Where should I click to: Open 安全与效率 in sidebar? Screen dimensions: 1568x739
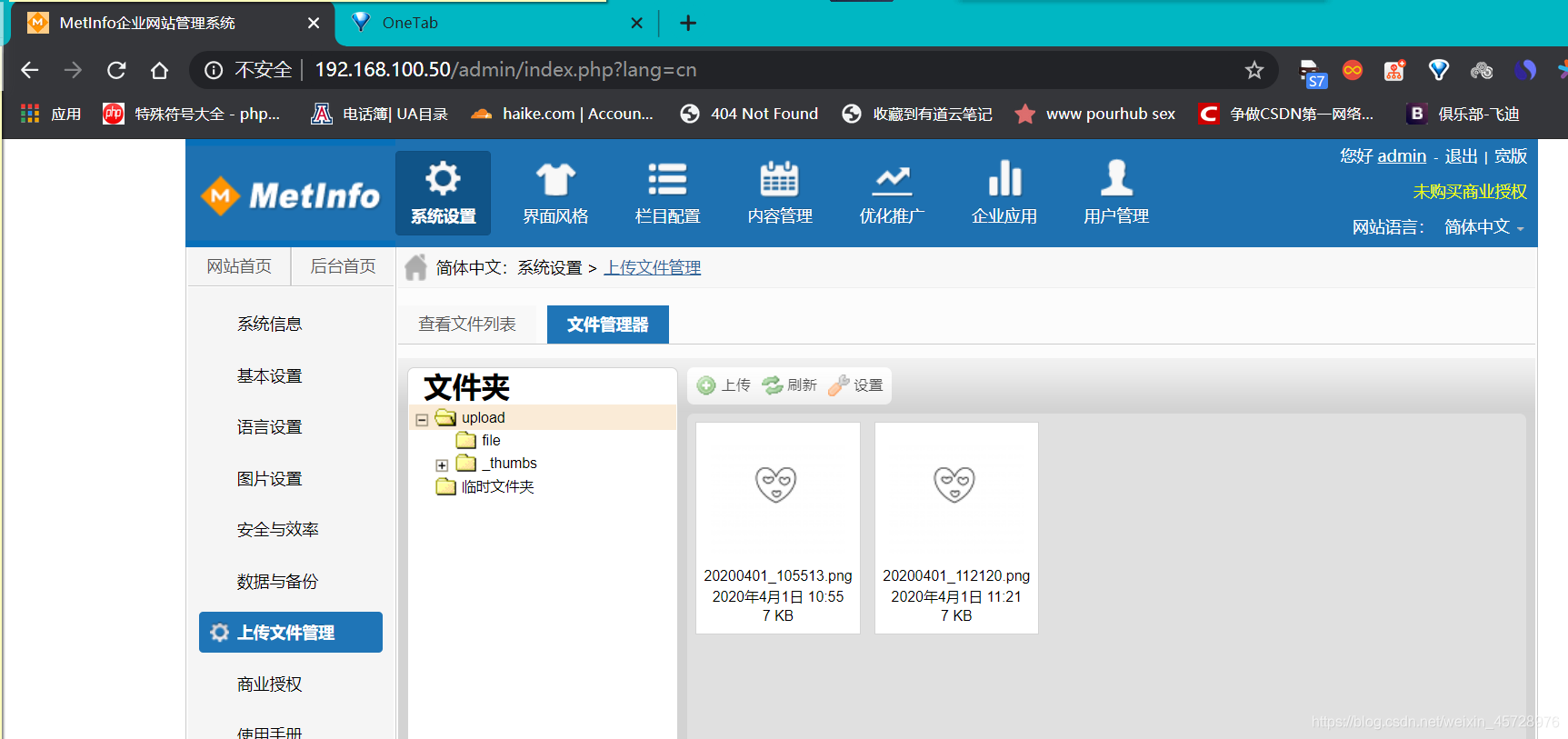277,529
